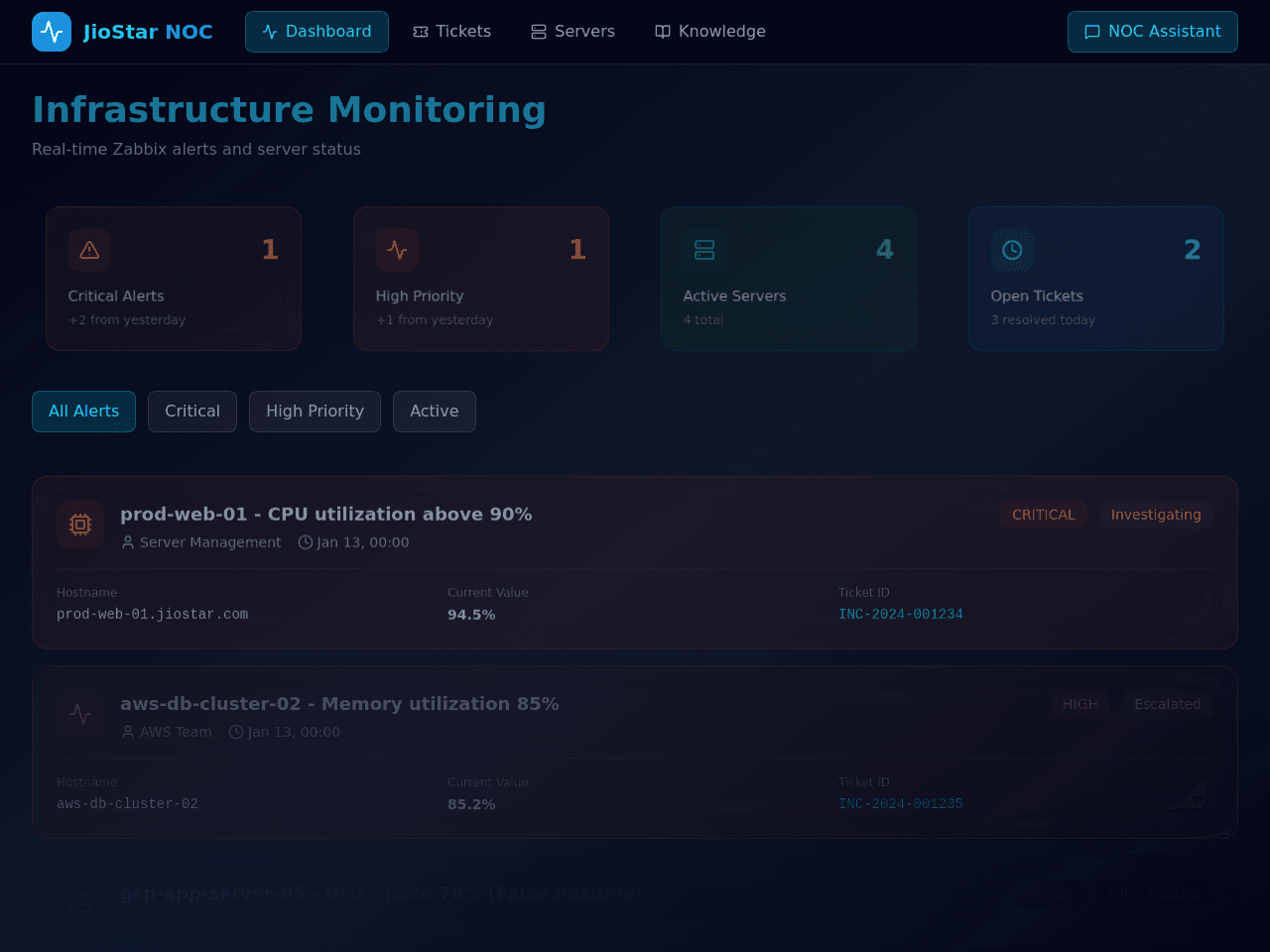
Task: Click the Open Tickets clock icon
Action: 1012,250
